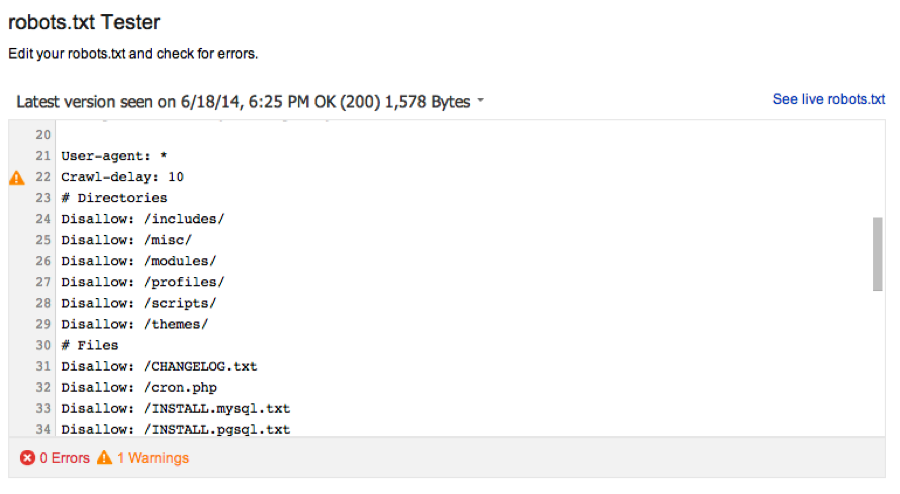Click line number 20 in the gutter

43,135
